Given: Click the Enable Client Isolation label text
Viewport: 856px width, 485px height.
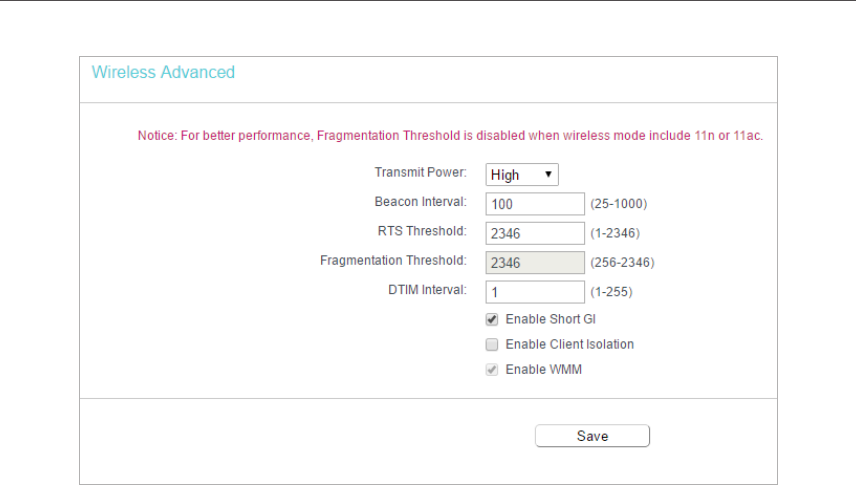Looking at the screenshot, I should 569,344.
